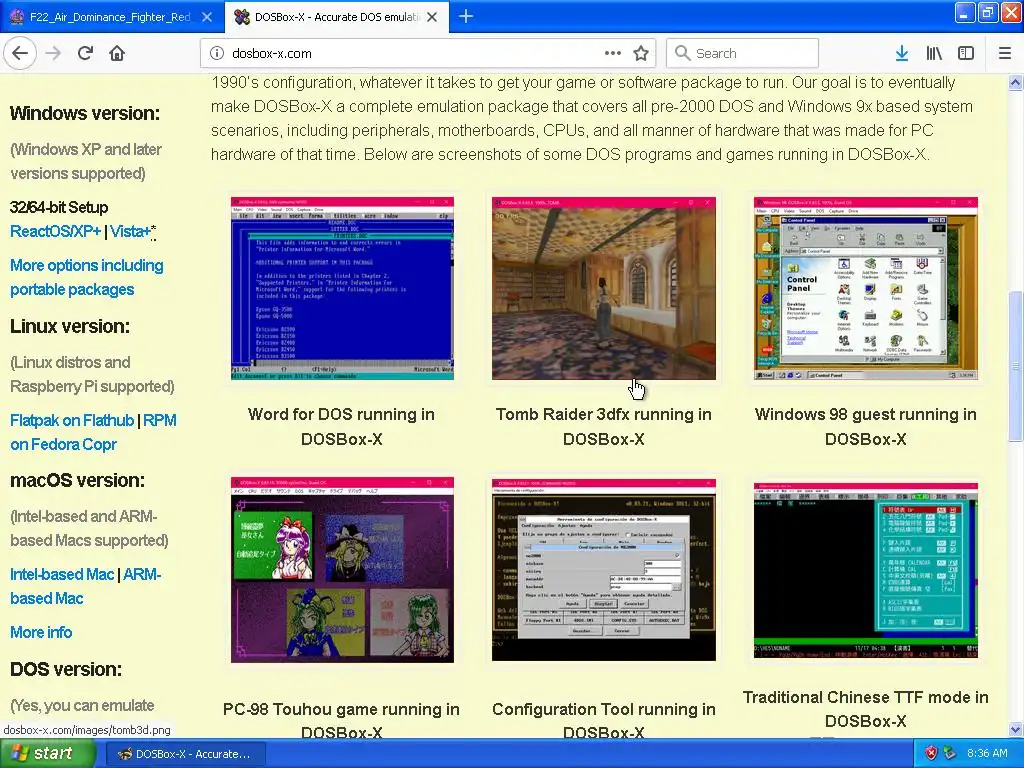This screenshot has width=1024, height=768.
Task: Reload the current page
Action: point(86,53)
